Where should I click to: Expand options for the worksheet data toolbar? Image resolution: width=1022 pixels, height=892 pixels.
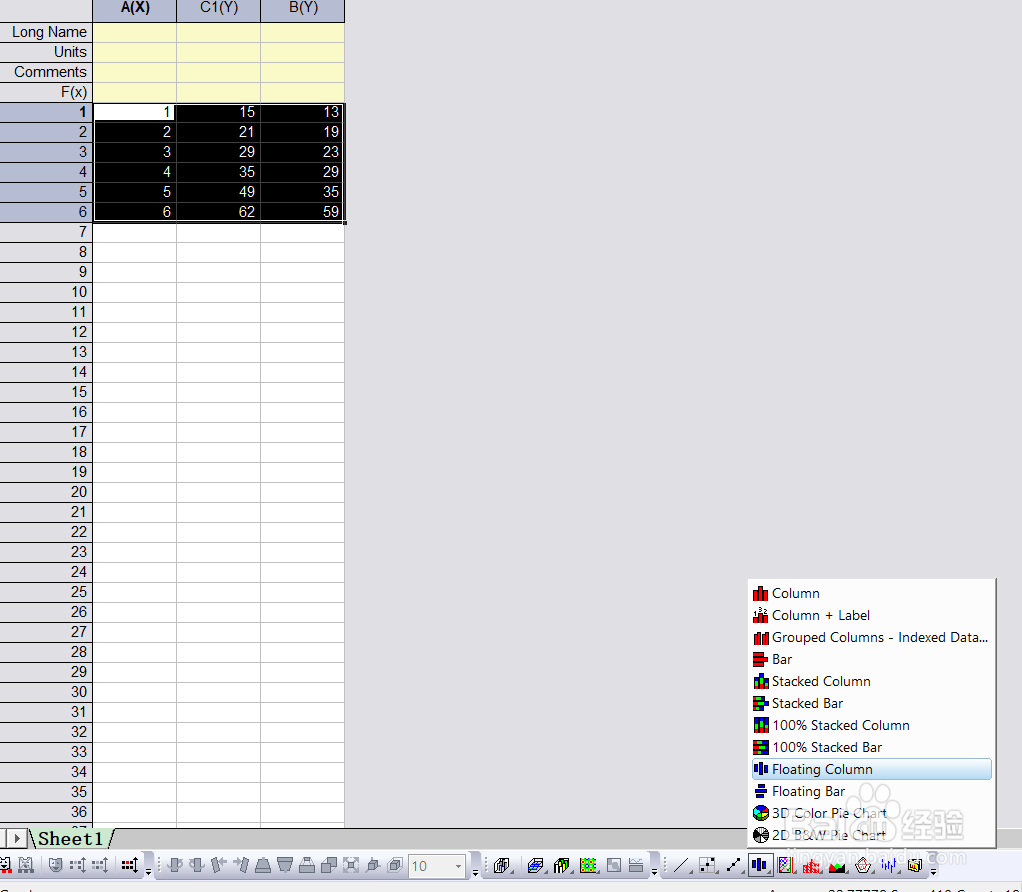[x=149, y=871]
